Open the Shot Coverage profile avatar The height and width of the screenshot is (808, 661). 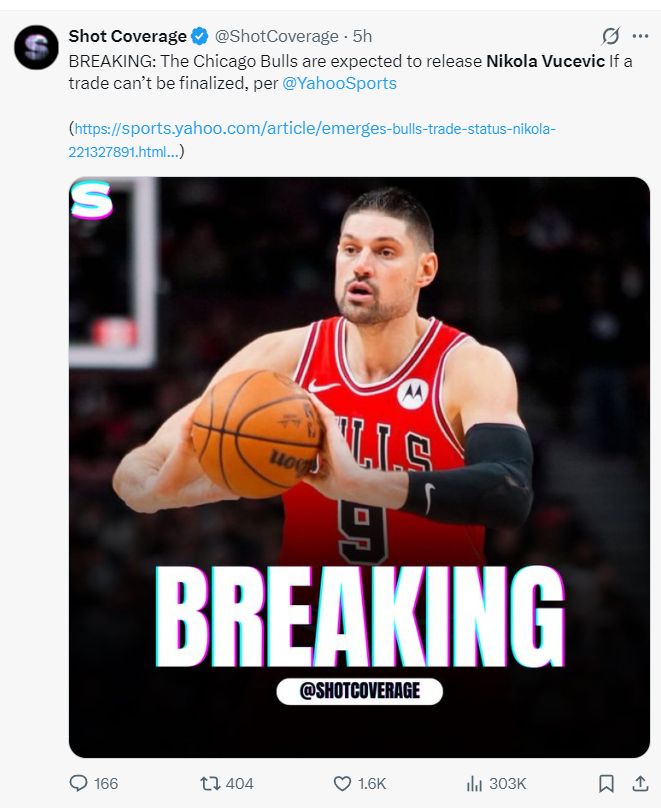(x=35, y=45)
